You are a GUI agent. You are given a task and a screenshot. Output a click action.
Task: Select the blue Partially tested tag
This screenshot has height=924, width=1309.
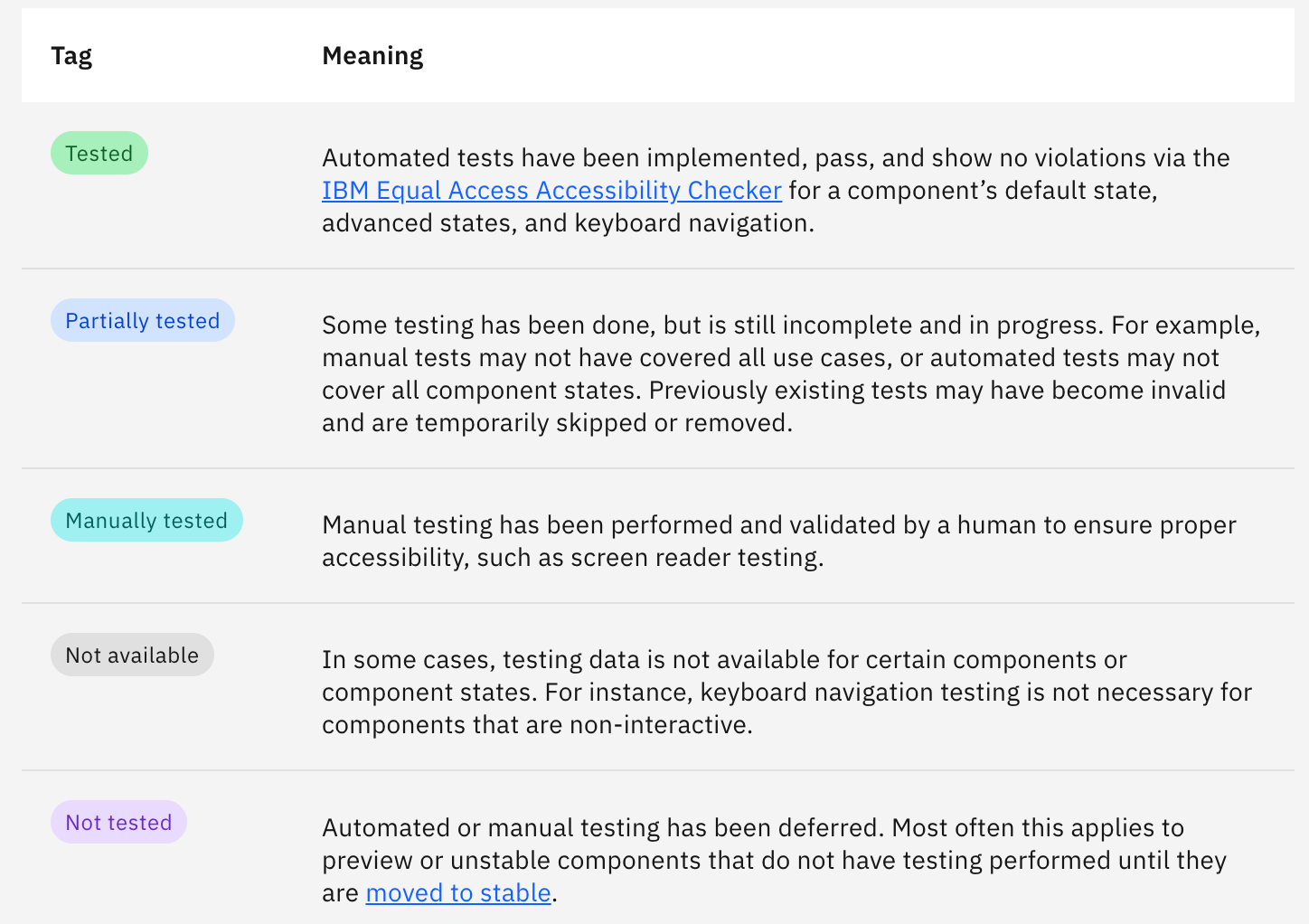(143, 321)
